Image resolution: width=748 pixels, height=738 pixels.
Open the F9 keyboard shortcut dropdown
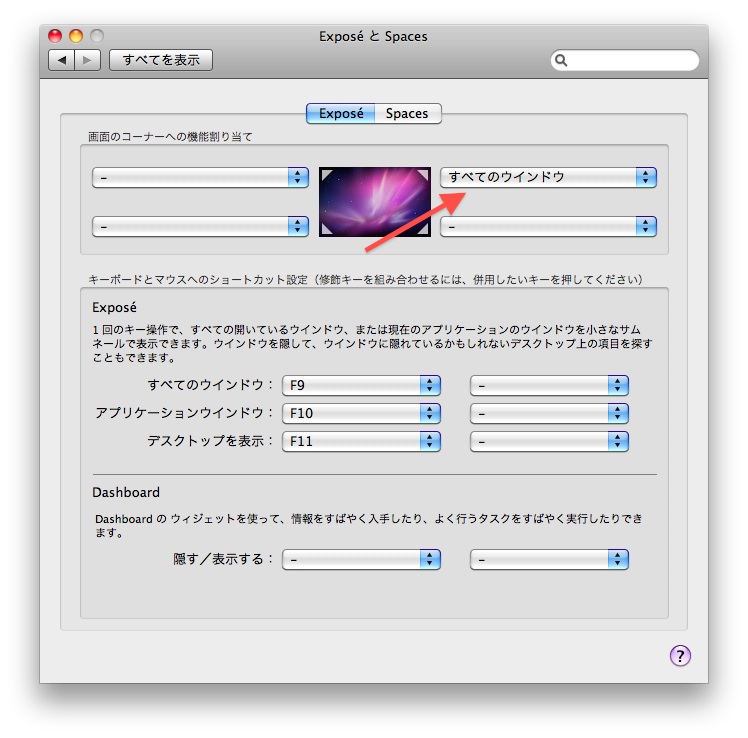tap(361, 385)
